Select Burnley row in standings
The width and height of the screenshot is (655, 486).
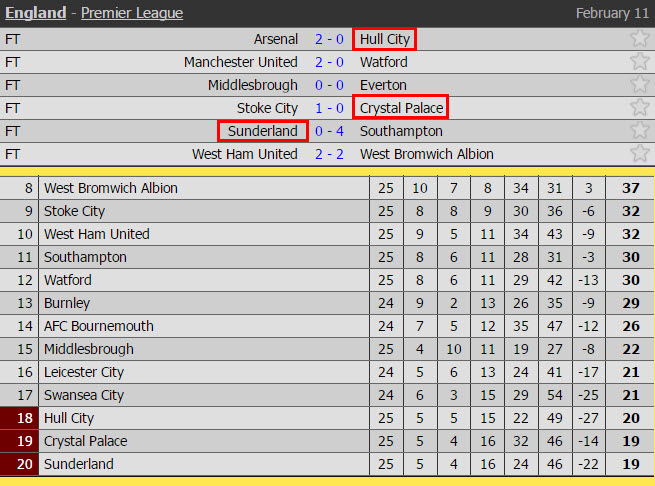[327, 303]
